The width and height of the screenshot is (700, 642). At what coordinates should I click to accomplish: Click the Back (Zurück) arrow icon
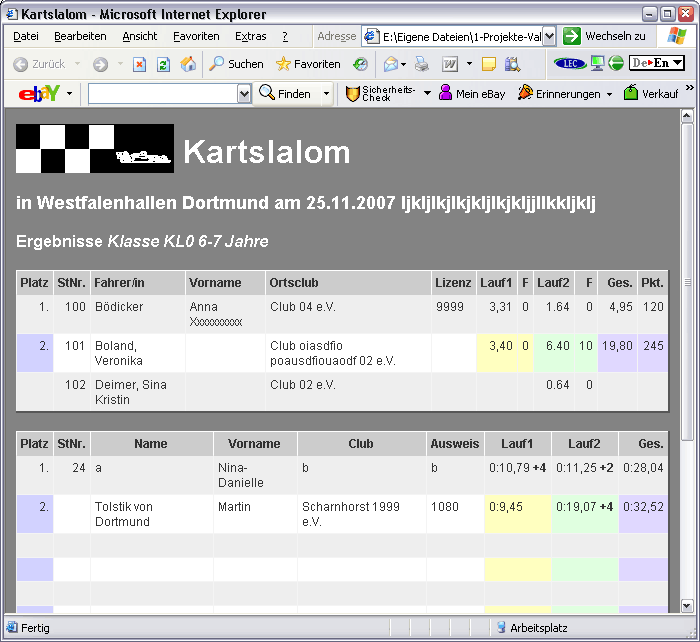pos(21,65)
